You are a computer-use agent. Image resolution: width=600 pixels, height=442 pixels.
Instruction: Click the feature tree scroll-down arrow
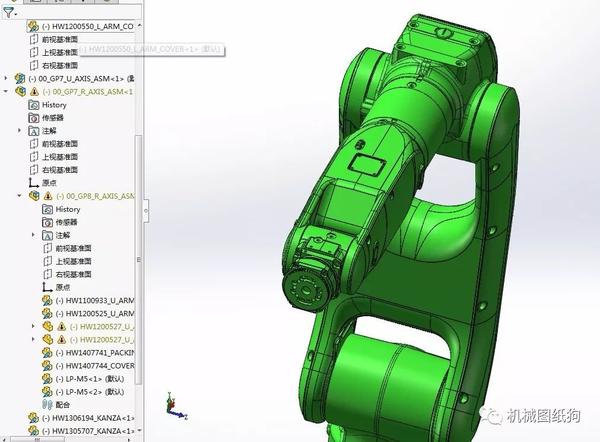click(x=139, y=430)
